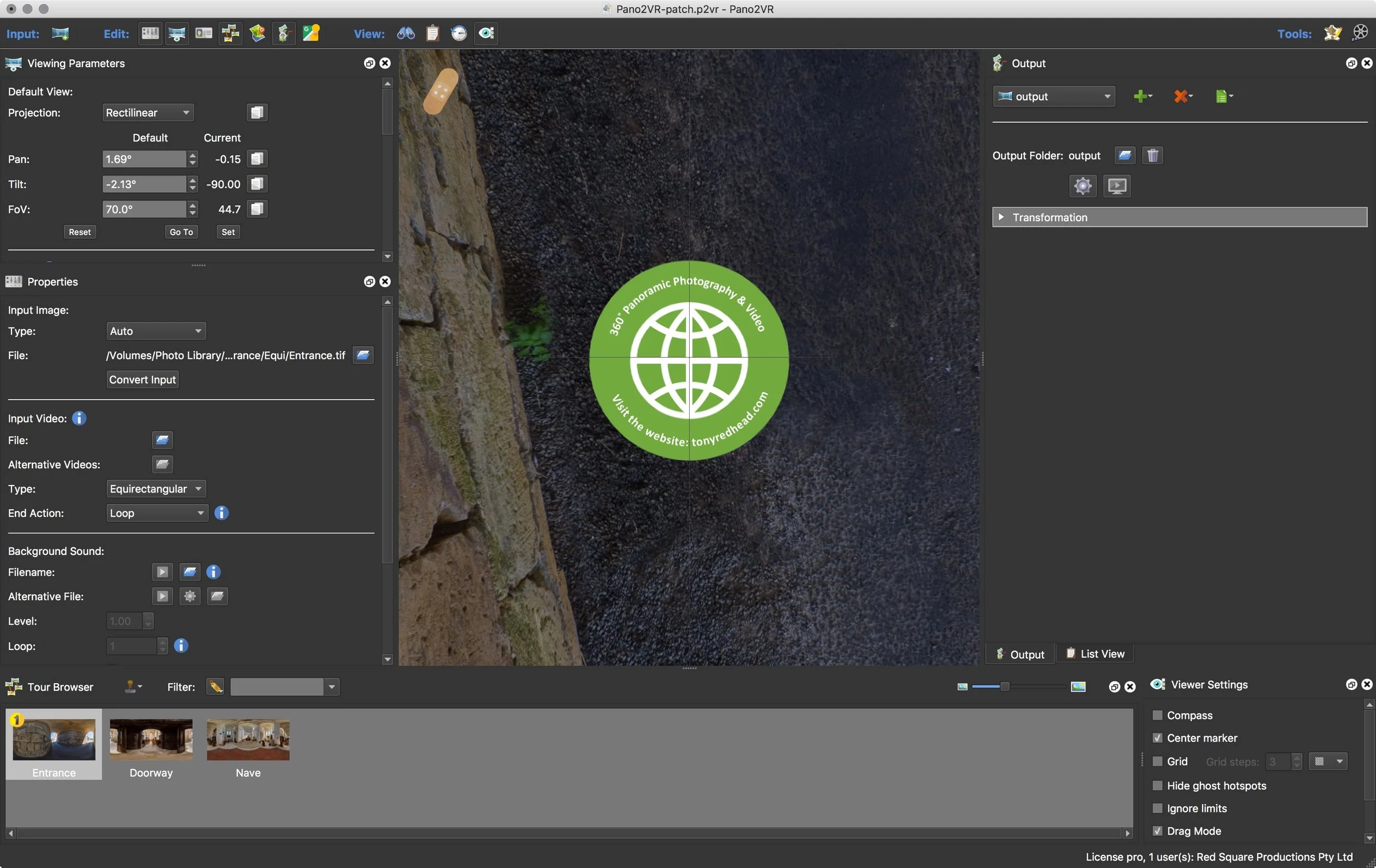Image resolution: width=1376 pixels, height=868 pixels.
Task: Switch to the Output tab
Action: (1020, 654)
